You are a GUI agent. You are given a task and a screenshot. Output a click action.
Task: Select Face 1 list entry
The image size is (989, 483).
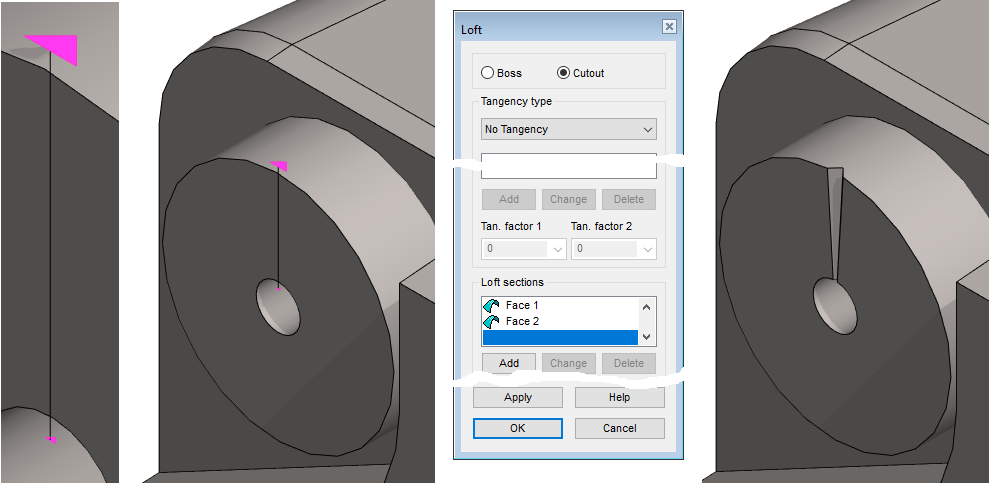[x=522, y=306]
